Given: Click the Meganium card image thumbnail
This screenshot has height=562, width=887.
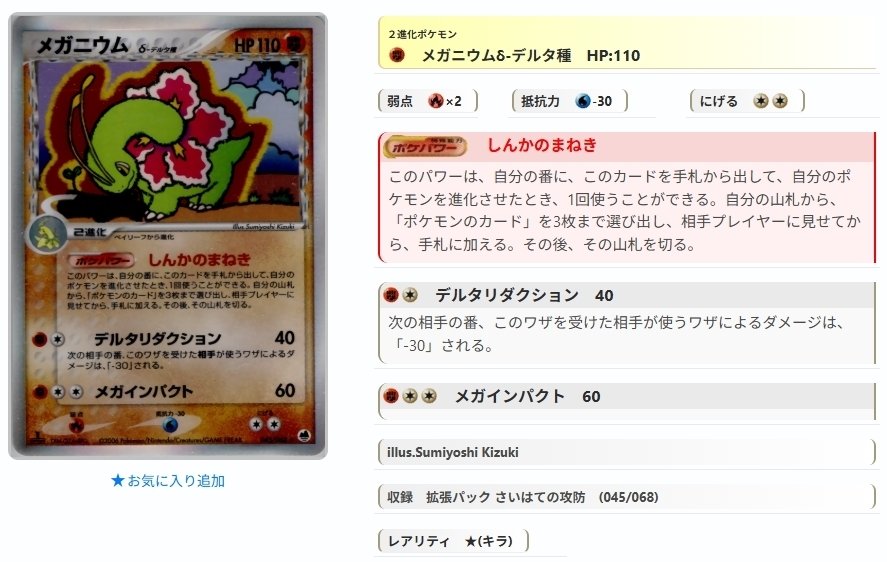Looking at the screenshot, I should click(168, 236).
